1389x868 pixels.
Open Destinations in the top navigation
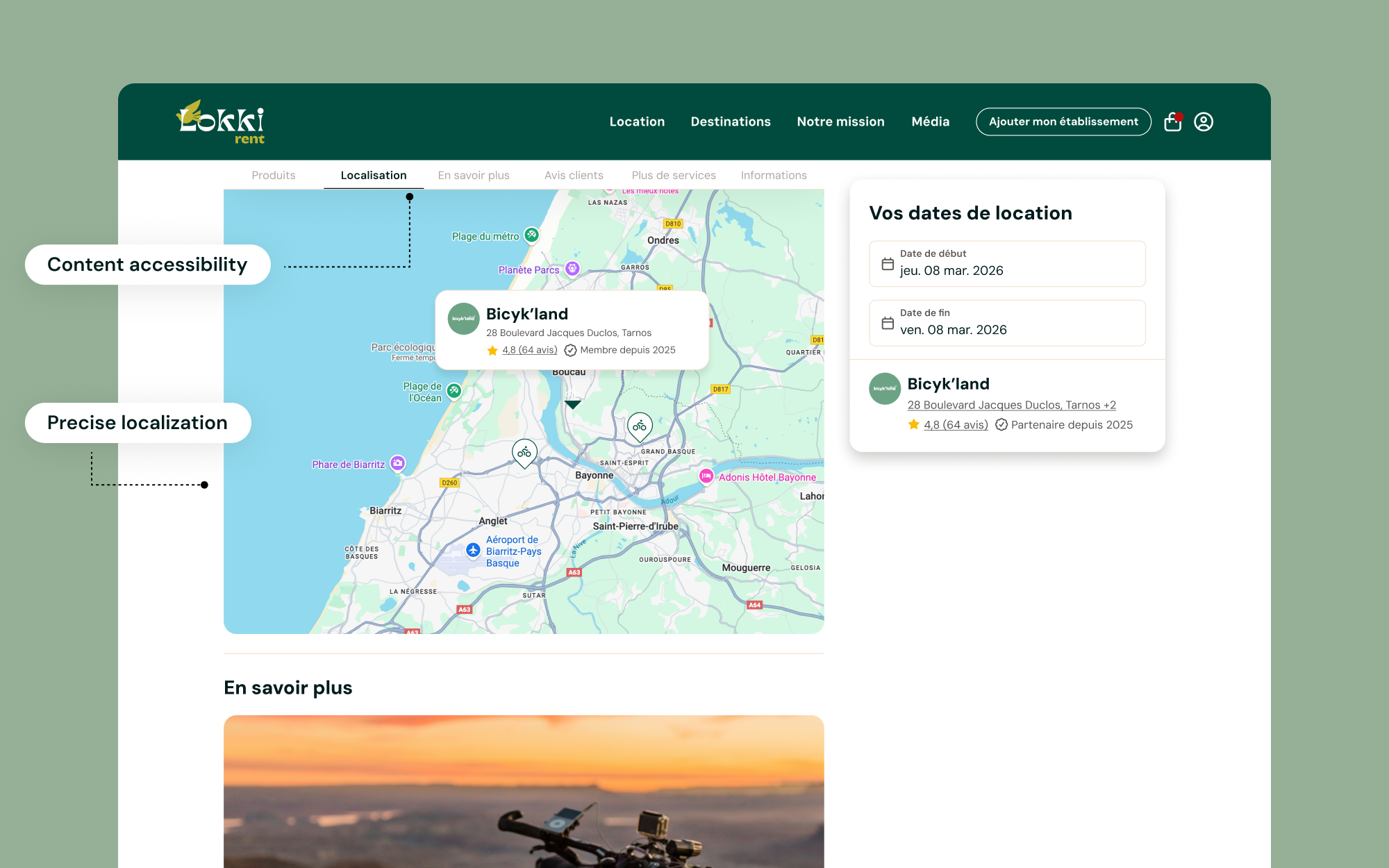click(x=731, y=122)
